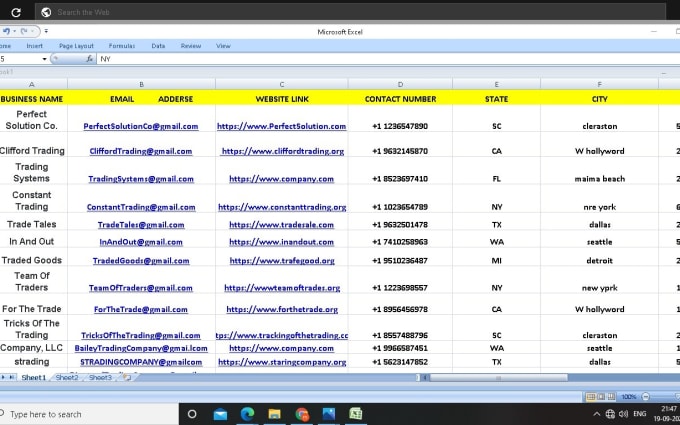Viewport: 680px width, 425px height.
Task: Open PerfectSolutionCo@gmail.com email link
Action: tap(141, 126)
